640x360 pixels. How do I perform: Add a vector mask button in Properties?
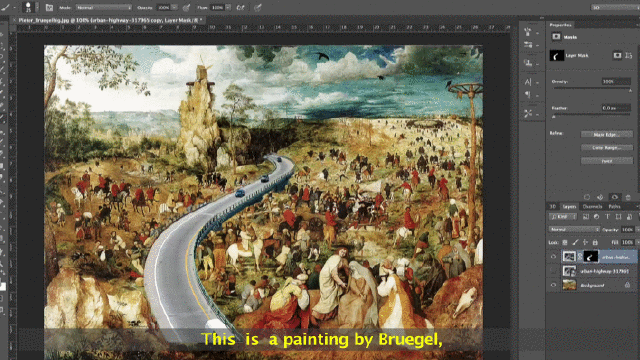[629, 55]
